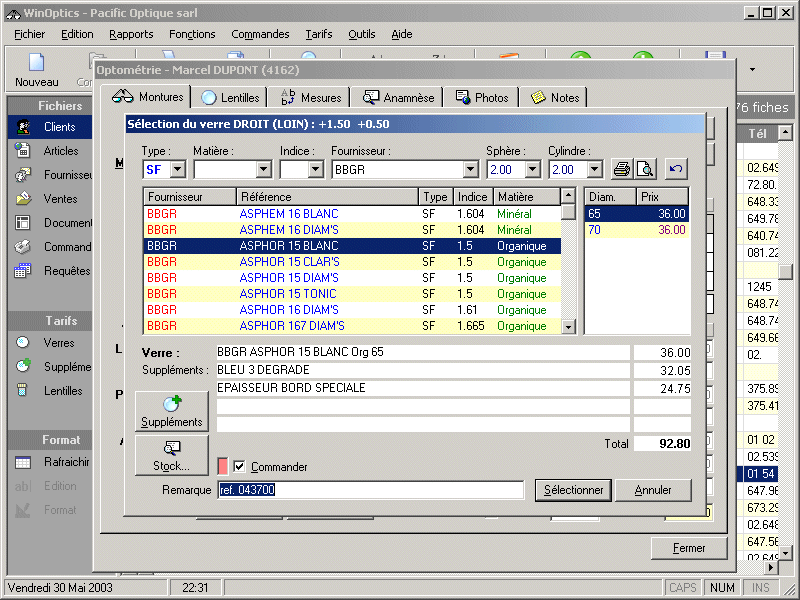The image size is (800, 600).
Task: Open the Fournisseur dropdown showing BBGR
Action: (x=471, y=170)
